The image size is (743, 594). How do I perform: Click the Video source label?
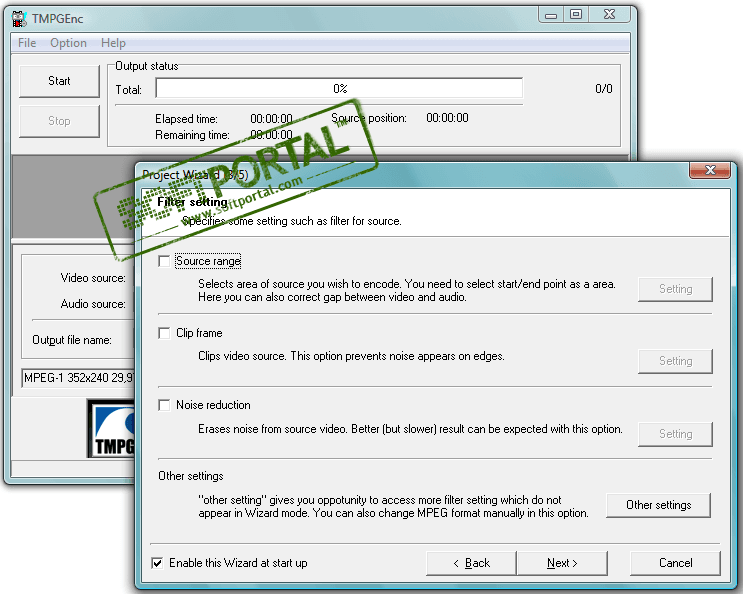click(93, 278)
